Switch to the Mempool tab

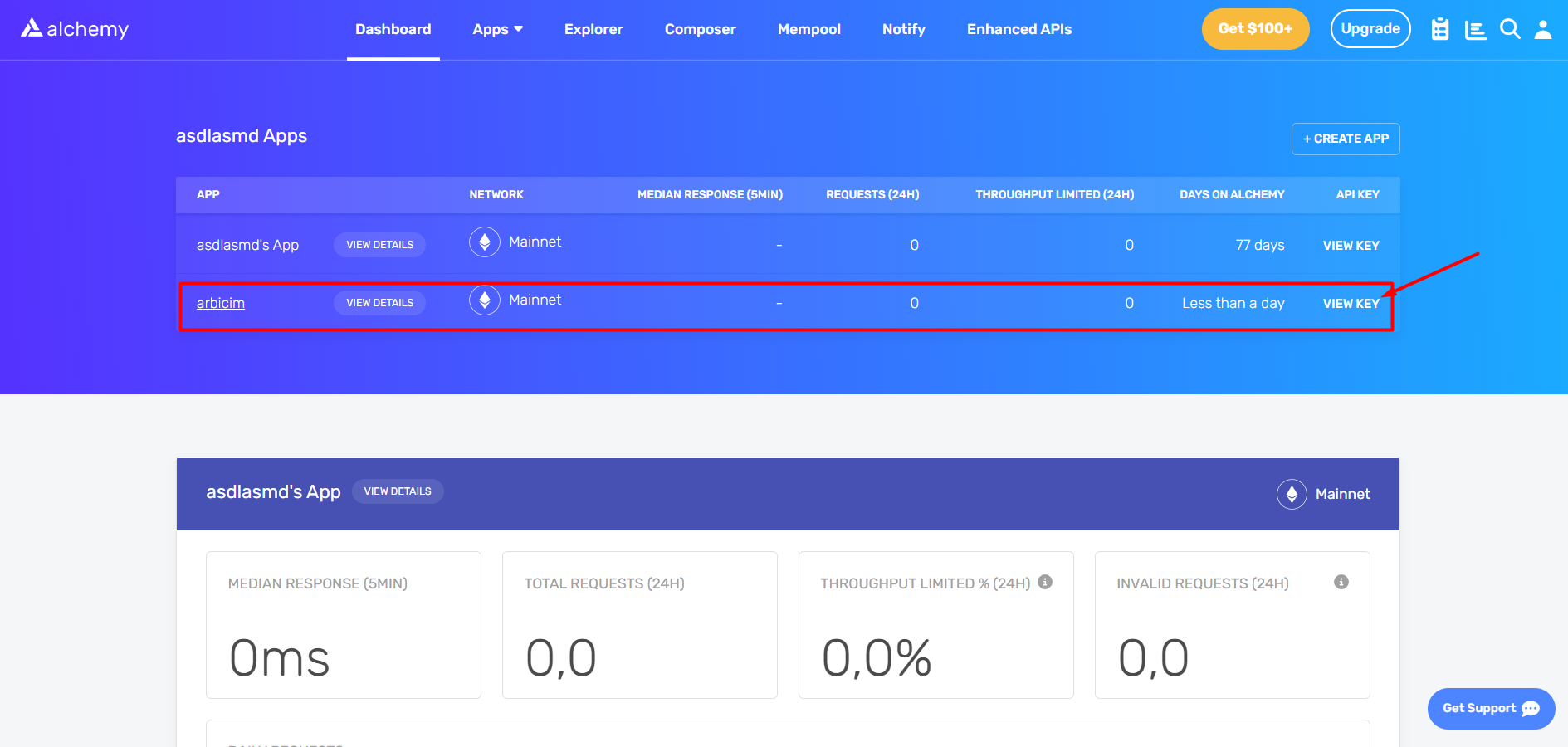pyautogui.click(x=809, y=29)
